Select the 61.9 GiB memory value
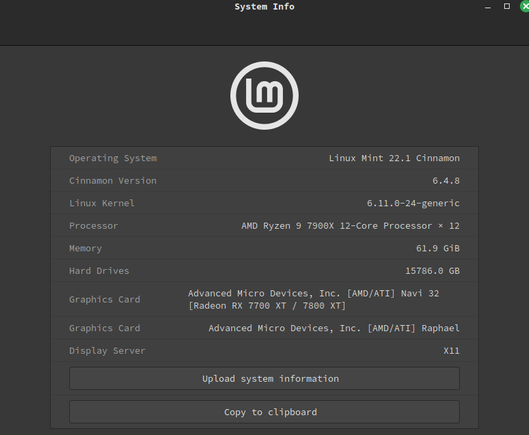Screen dimensions: 529x435 click(x=438, y=248)
